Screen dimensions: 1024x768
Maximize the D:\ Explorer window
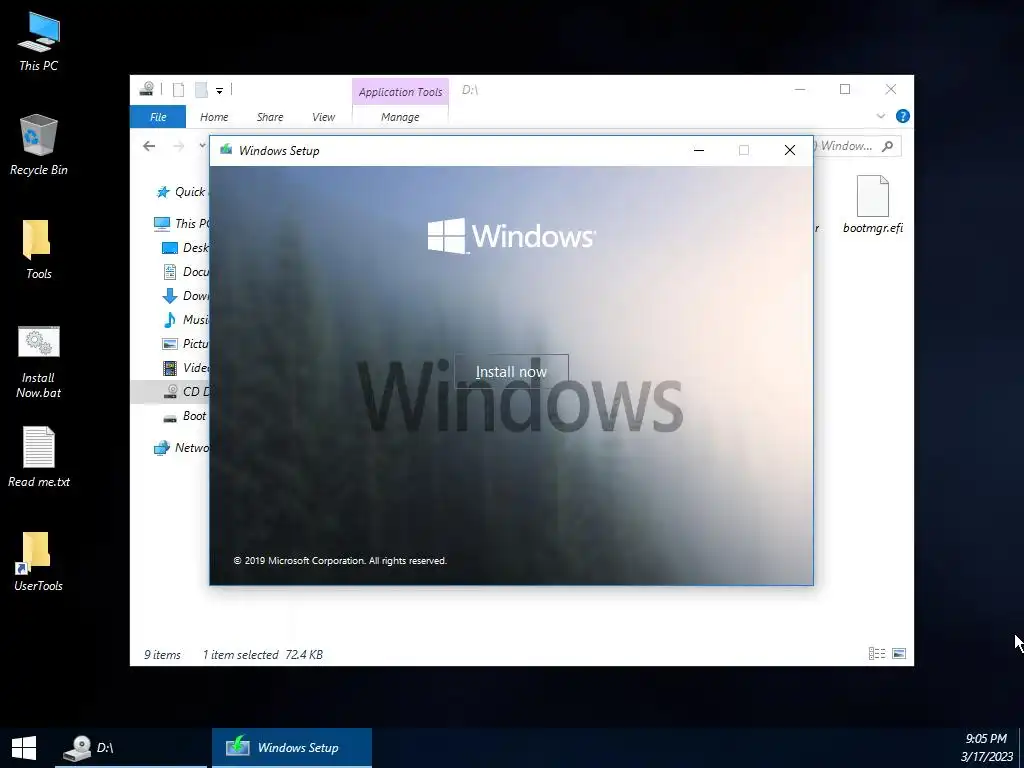click(845, 89)
